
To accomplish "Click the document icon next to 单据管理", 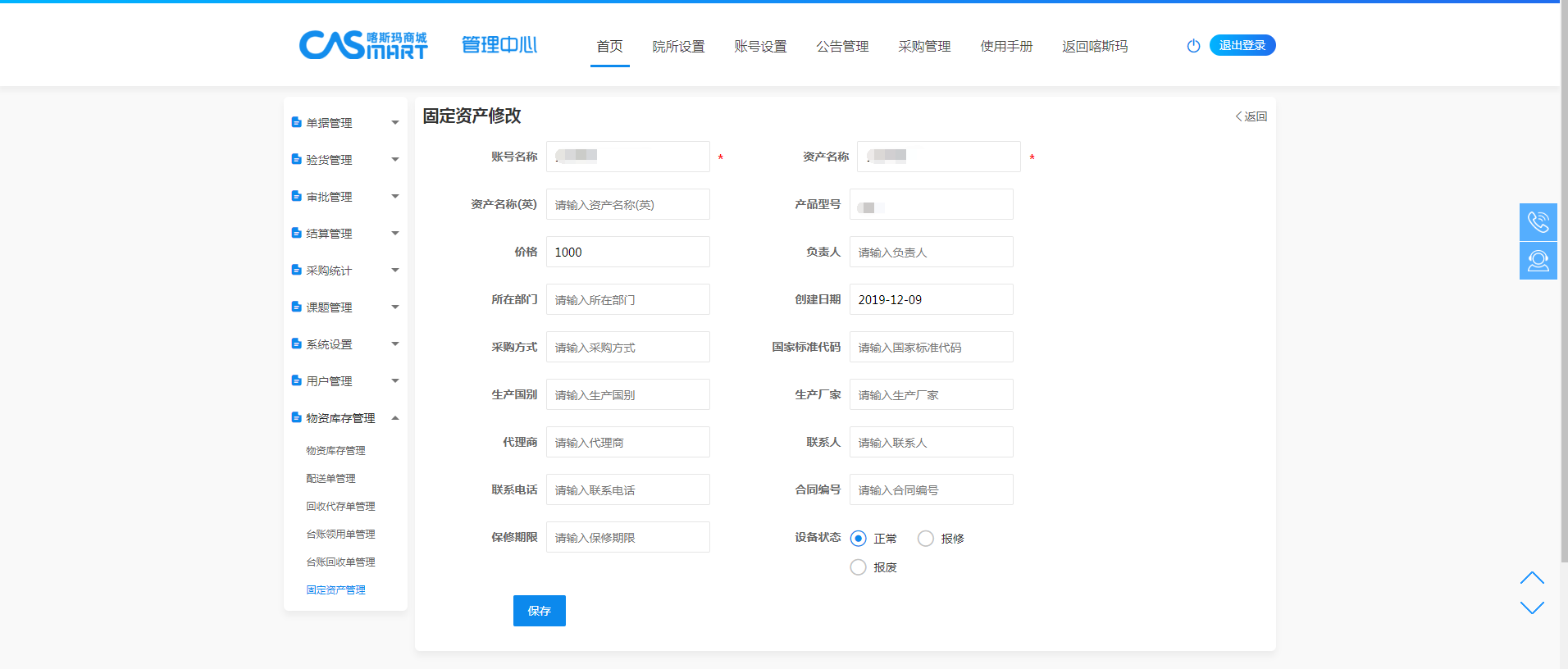I will pyautogui.click(x=296, y=122).
